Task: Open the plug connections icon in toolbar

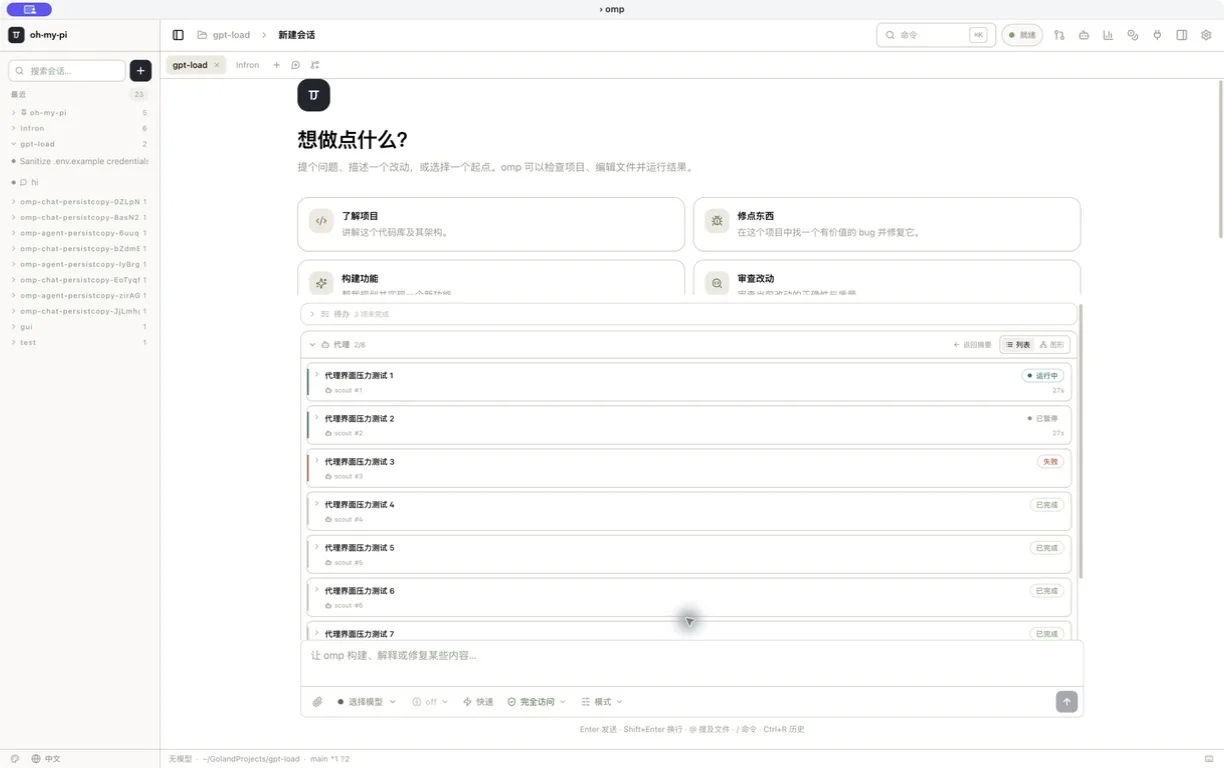Action: tap(1157, 35)
